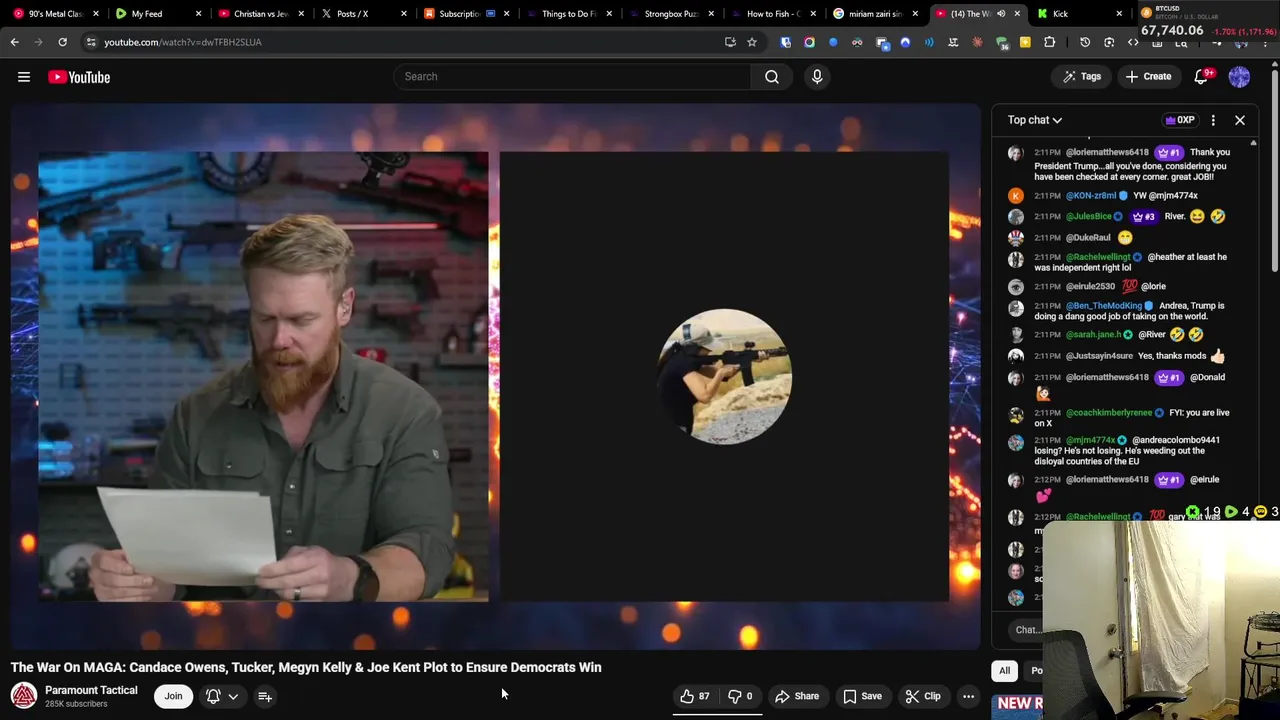Image resolution: width=1280 pixels, height=720 pixels.
Task: Expand the Top chat dropdown
Action: point(1035,120)
